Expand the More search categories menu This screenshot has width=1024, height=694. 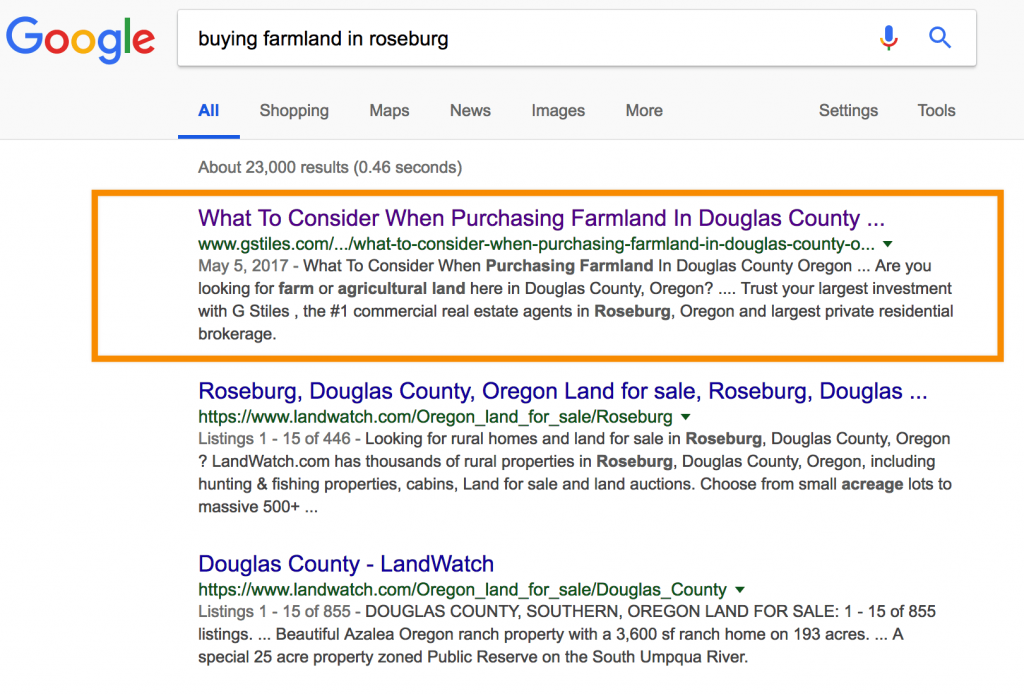tap(644, 111)
